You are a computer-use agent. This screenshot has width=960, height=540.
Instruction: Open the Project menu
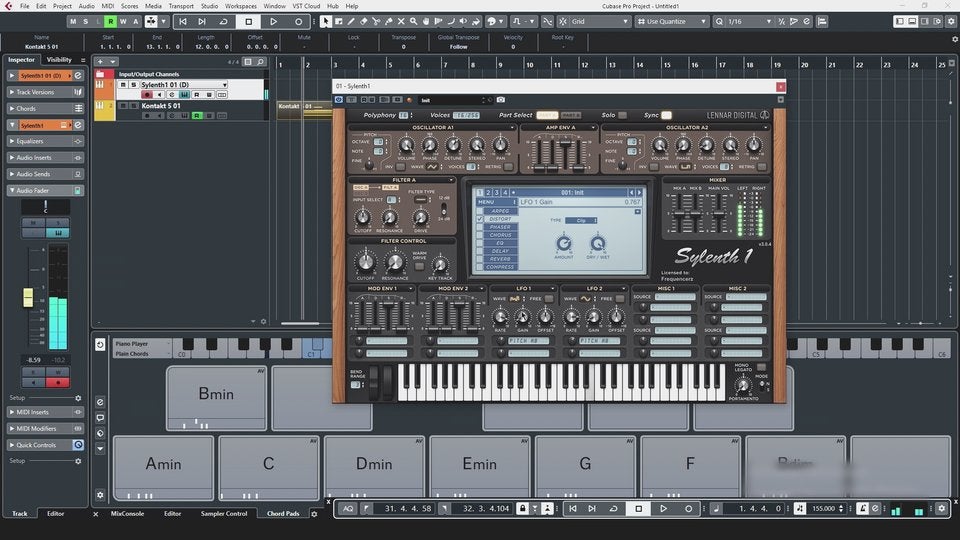[x=62, y=6]
